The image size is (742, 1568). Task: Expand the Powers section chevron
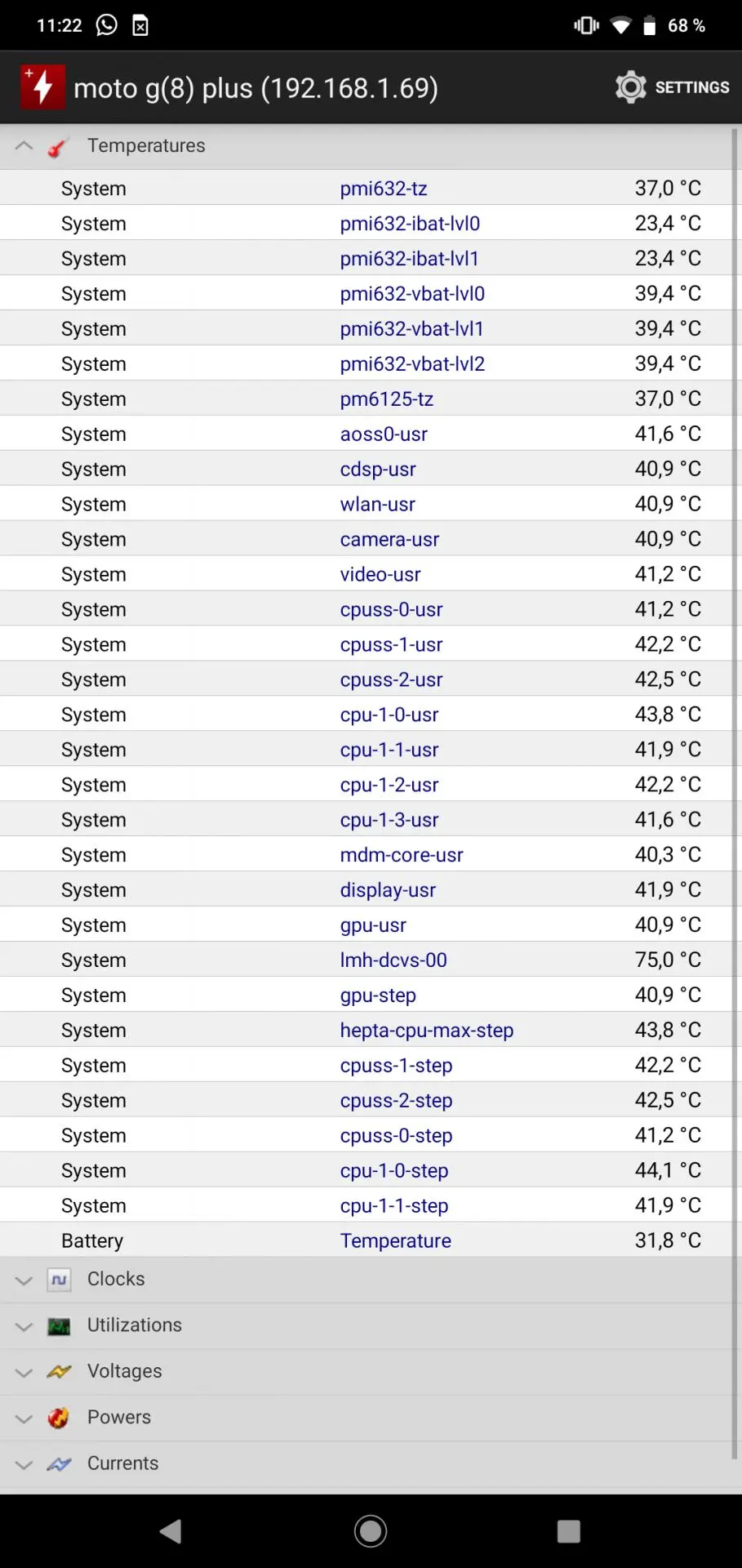pos(24,1419)
